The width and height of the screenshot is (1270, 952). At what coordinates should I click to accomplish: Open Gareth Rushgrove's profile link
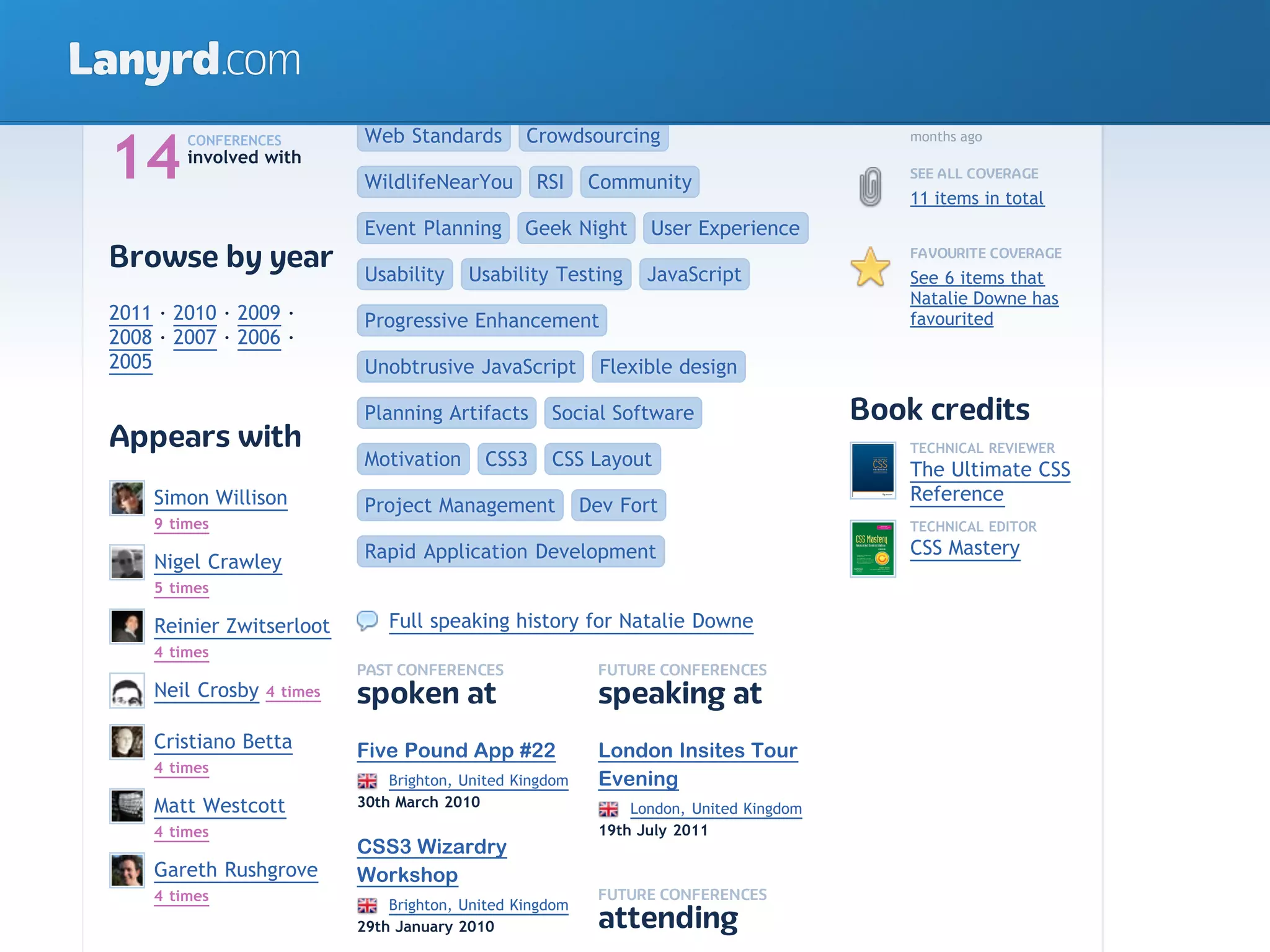tap(236, 870)
